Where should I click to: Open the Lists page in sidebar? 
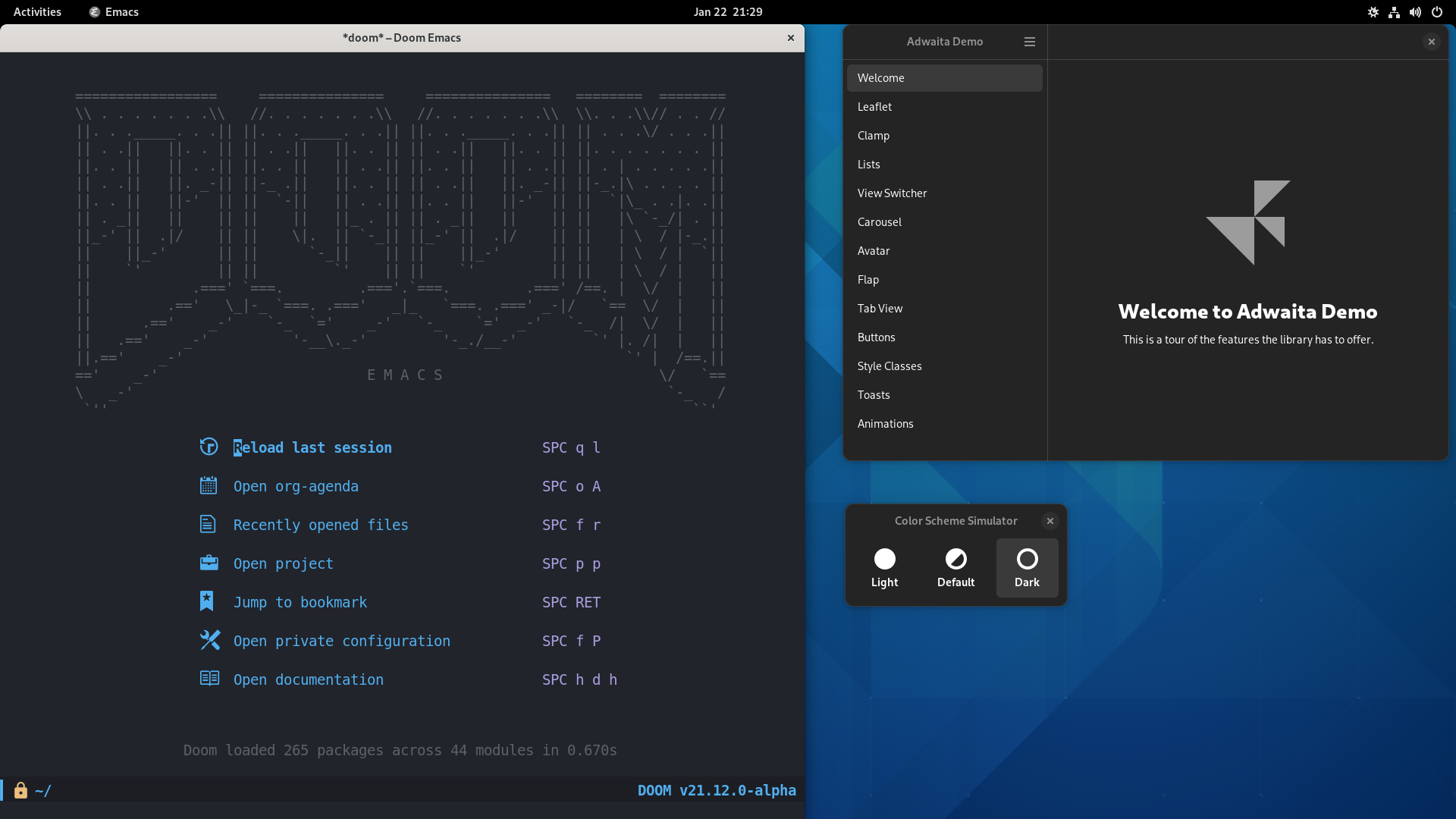tap(944, 165)
